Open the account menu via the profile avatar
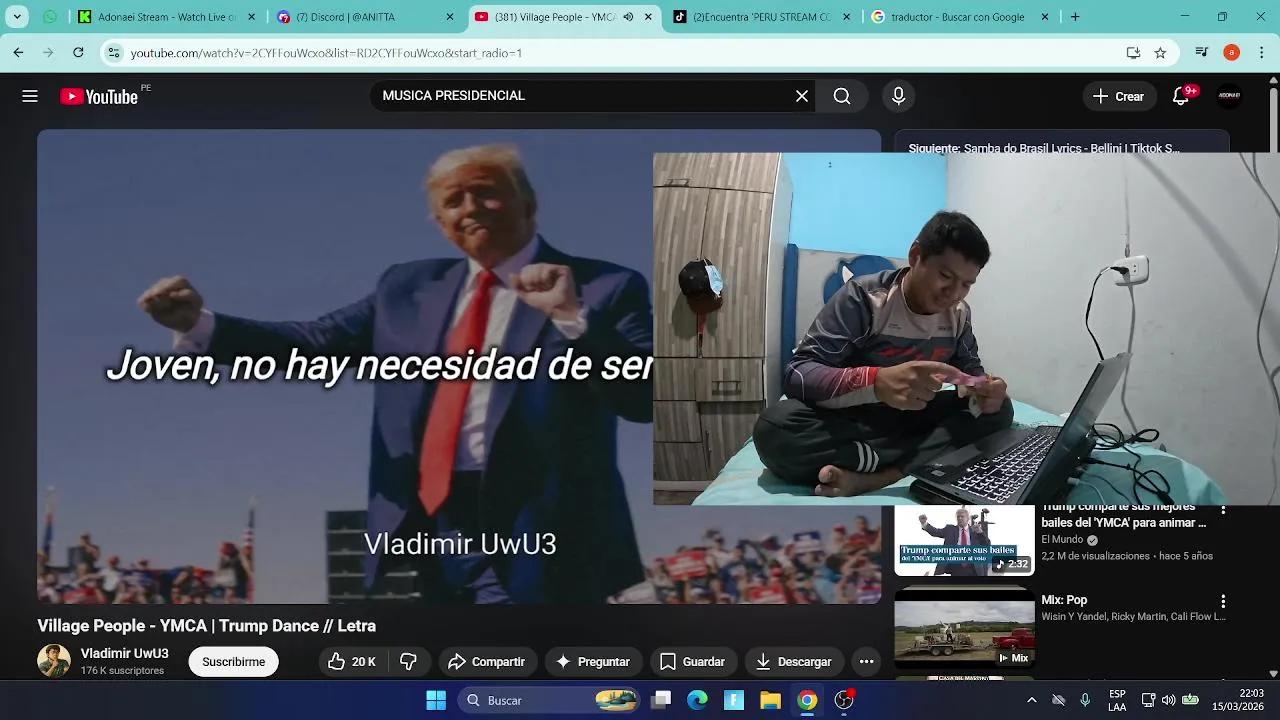Image resolution: width=1280 pixels, height=720 pixels. [1229, 95]
